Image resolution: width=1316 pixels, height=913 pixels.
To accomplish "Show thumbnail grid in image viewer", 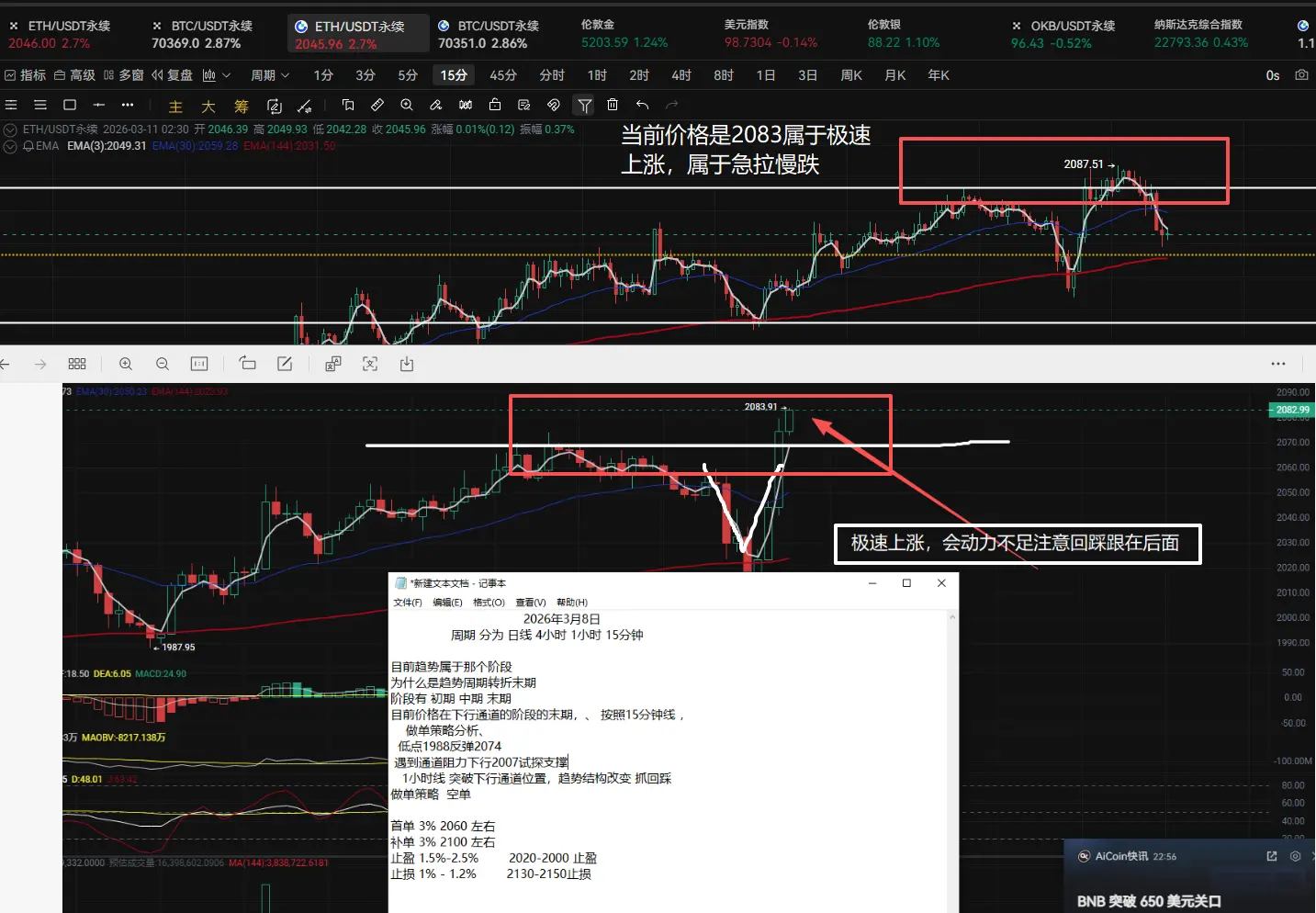I will tap(77, 365).
